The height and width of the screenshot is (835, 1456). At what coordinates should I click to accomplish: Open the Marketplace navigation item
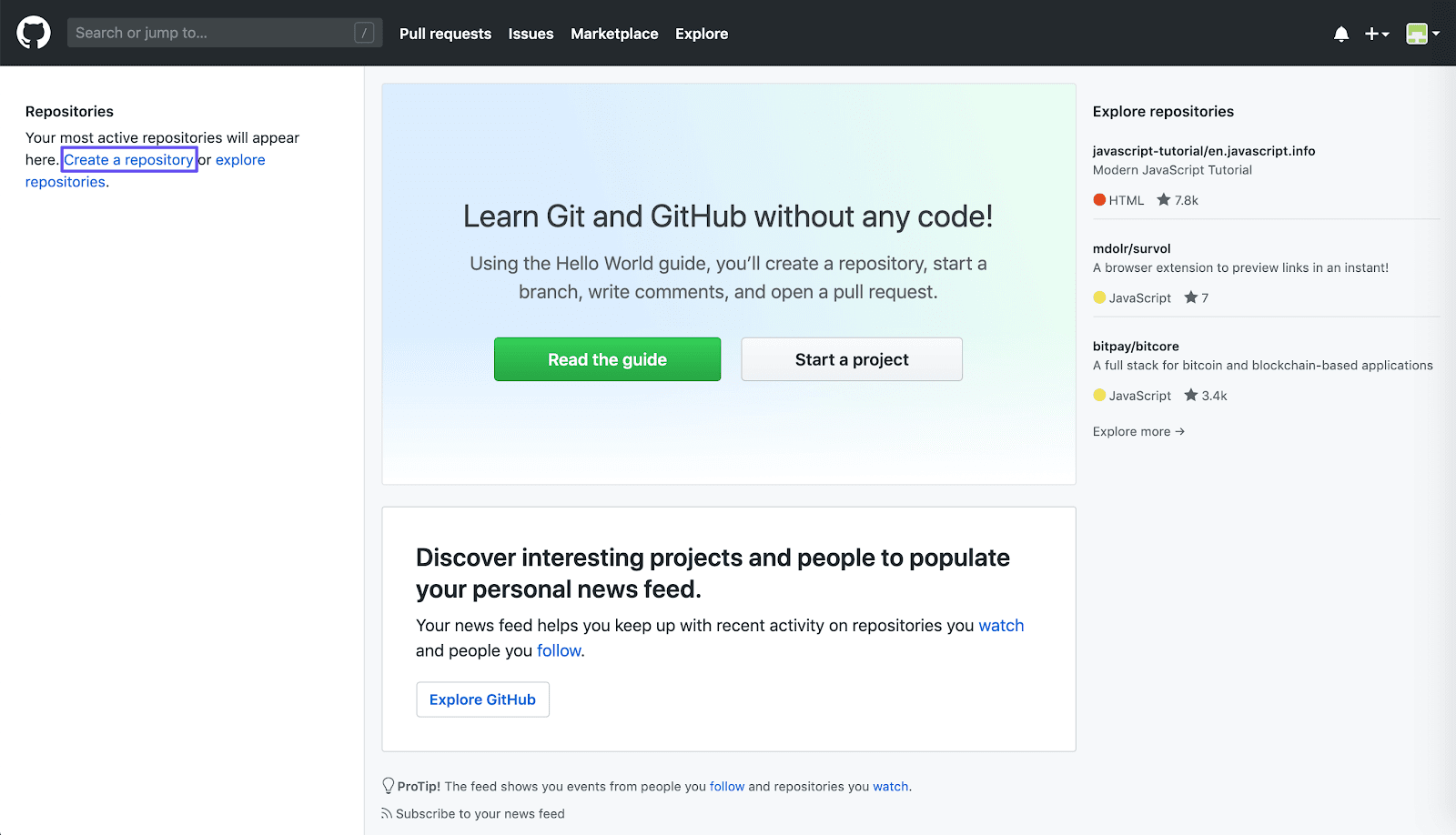pos(614,34)
